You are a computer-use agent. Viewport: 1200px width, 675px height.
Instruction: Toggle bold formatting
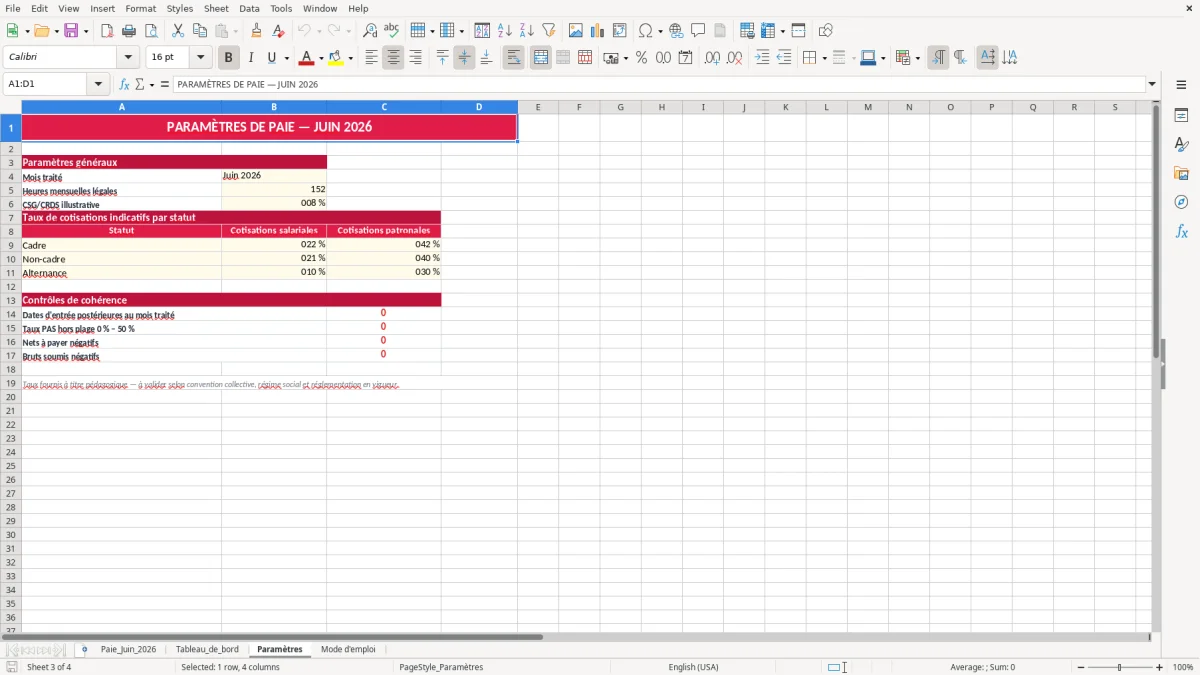point(228,58)
